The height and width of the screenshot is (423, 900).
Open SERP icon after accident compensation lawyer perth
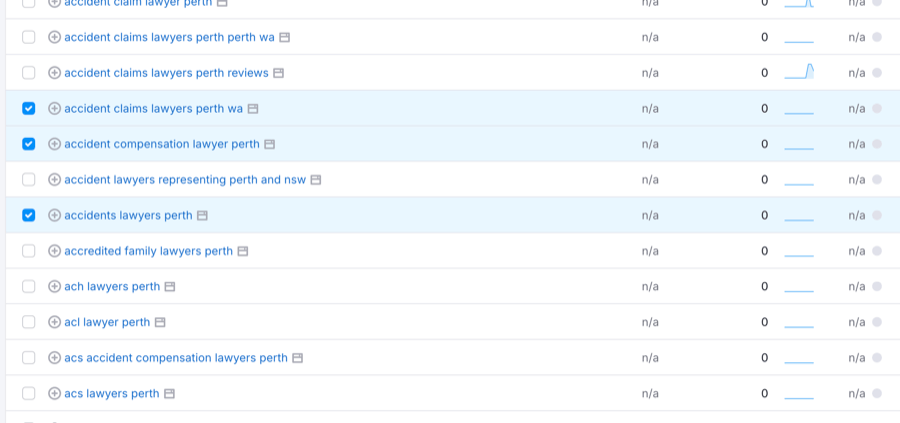click(270, 144)
